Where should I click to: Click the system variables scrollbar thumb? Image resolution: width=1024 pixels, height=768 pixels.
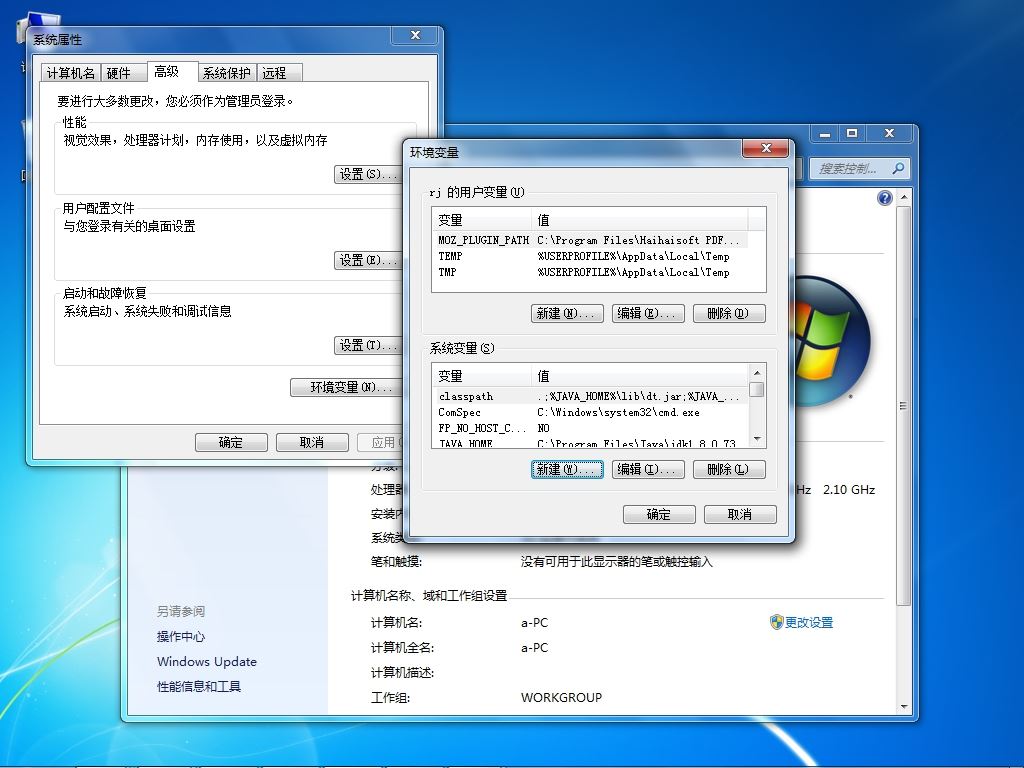[x=757, y=389]
